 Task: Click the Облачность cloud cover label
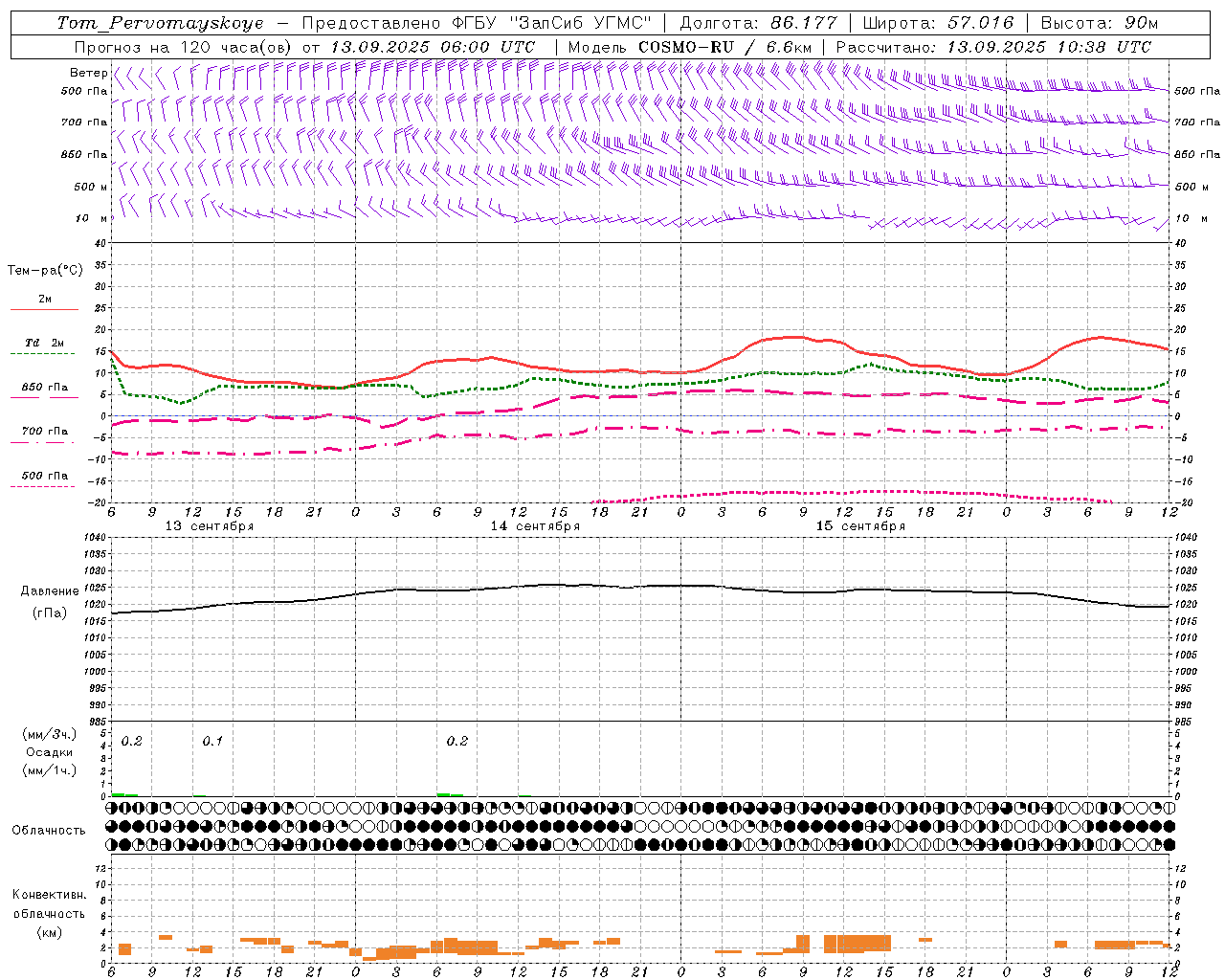coord(49,830)
